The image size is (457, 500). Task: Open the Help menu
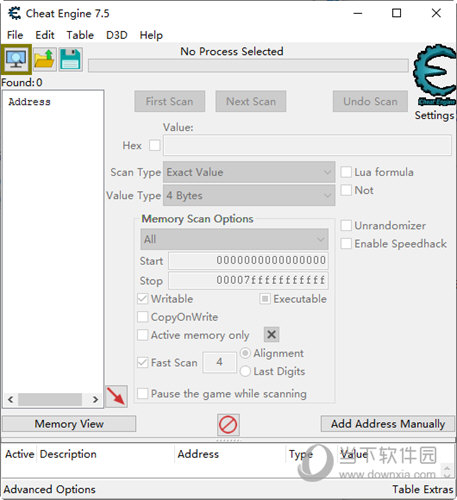pyautogui.click(x=151, y=35)
